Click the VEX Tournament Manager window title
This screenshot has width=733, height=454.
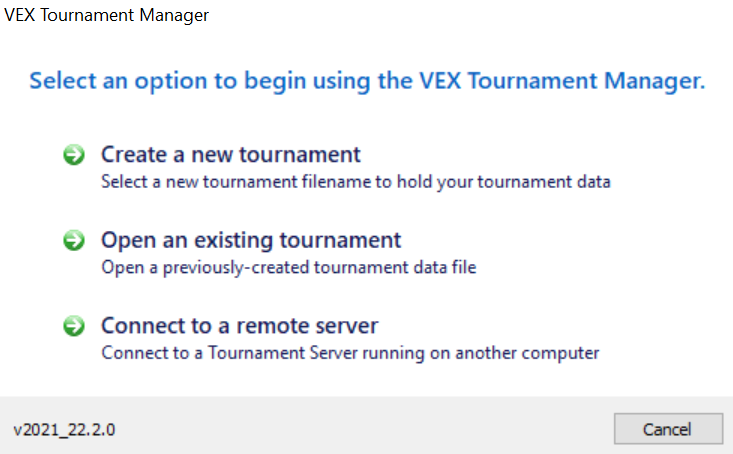pyautogui.click(x=106, y=16)
